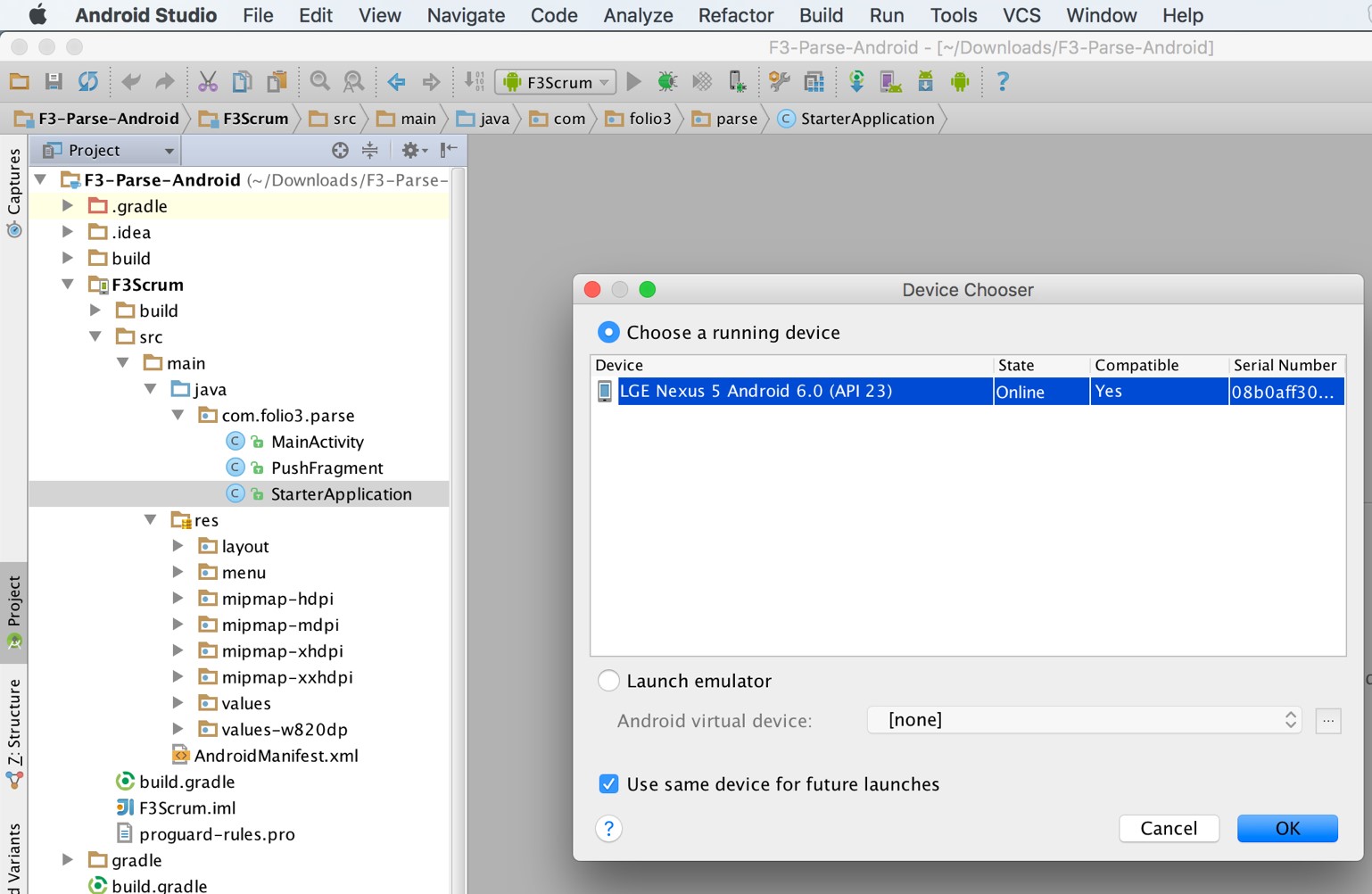Viewport: 1372px width, 894px height.
Task: Click the Synchronize toolbar icon
Action: pyautogui.click(x=87, y=82)
